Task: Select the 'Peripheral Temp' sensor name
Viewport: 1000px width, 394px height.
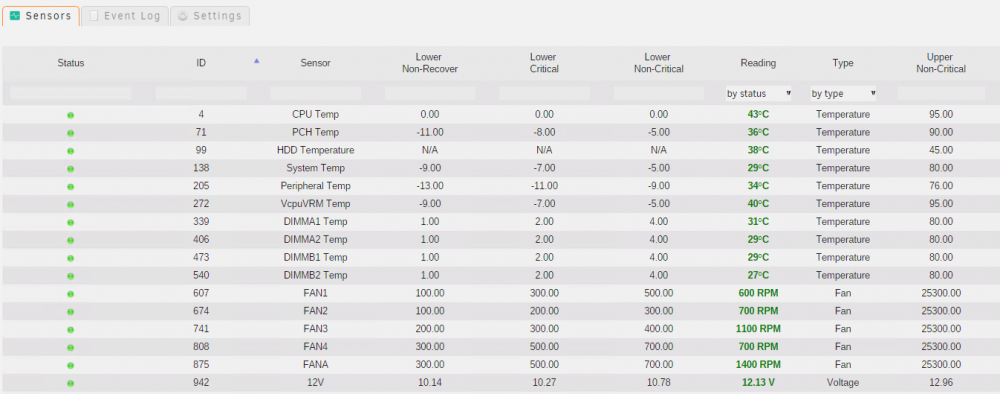Action: (316, 186)
